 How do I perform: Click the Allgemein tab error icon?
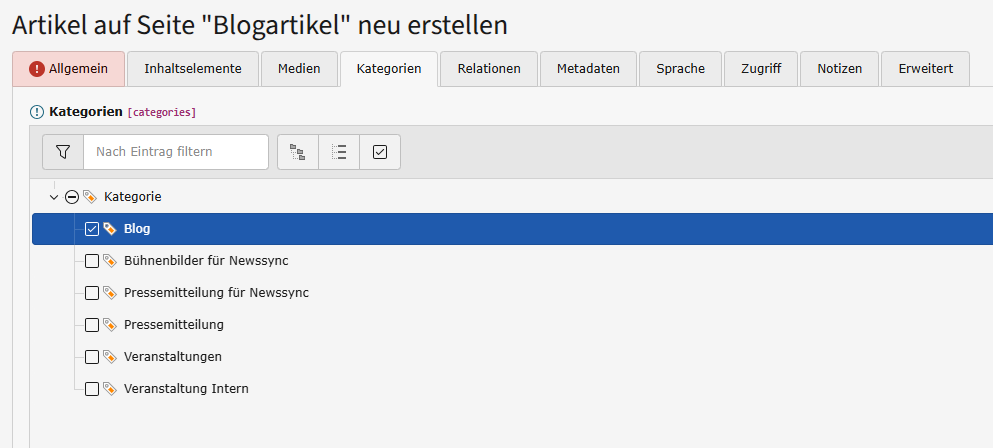tap(37, 68)
